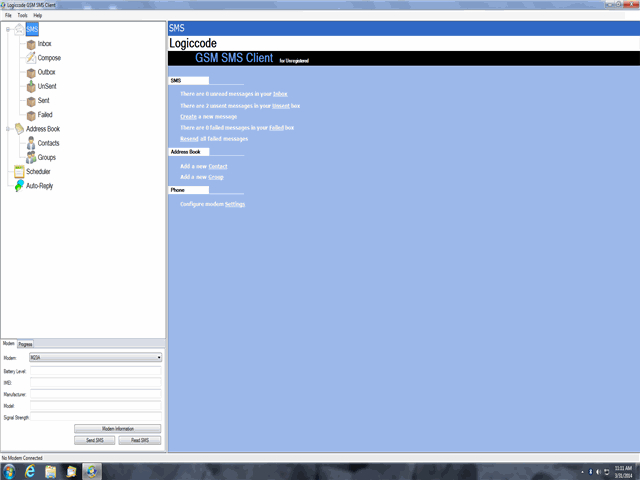Select the Auto-Reply icon
Screen dimensions: 640x480
tap(19, 186)
